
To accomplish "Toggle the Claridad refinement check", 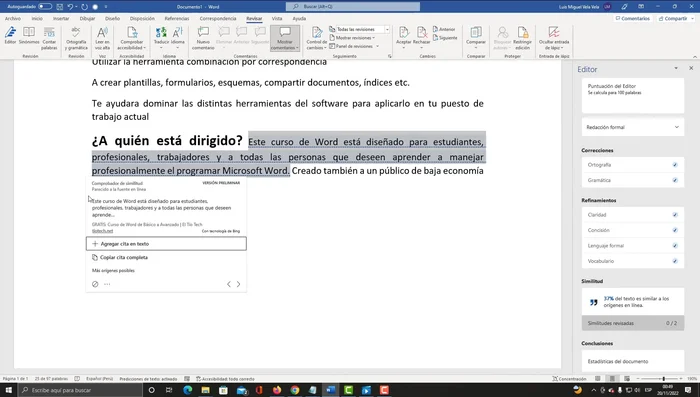I will (x=675, y=215).
